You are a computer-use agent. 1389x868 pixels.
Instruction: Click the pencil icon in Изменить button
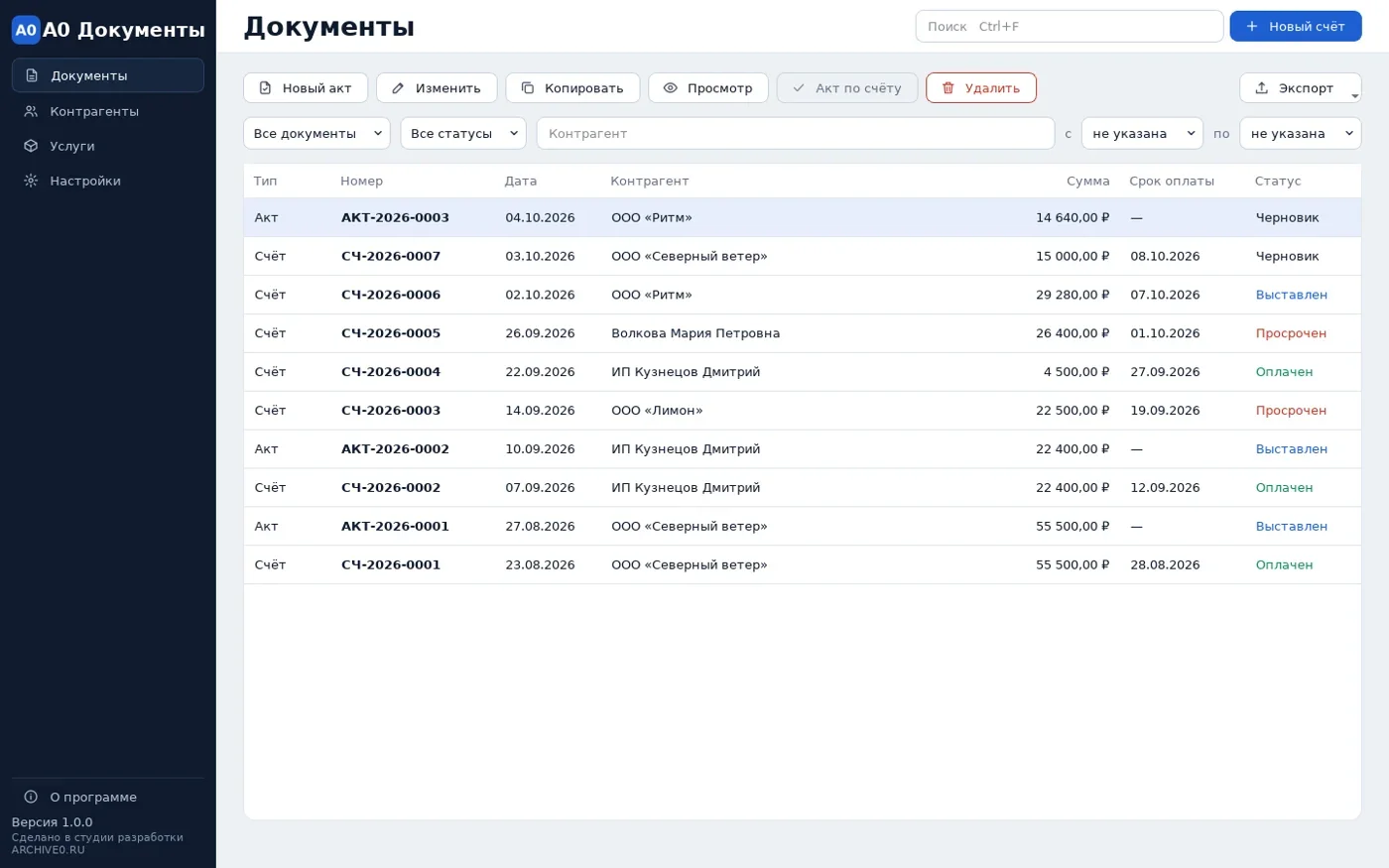click(x=398, y=88)
